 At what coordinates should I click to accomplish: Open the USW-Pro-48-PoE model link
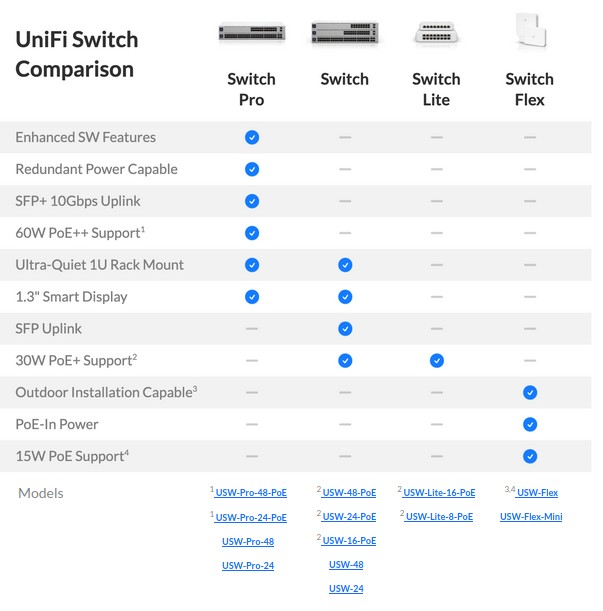tap(251, 493)
